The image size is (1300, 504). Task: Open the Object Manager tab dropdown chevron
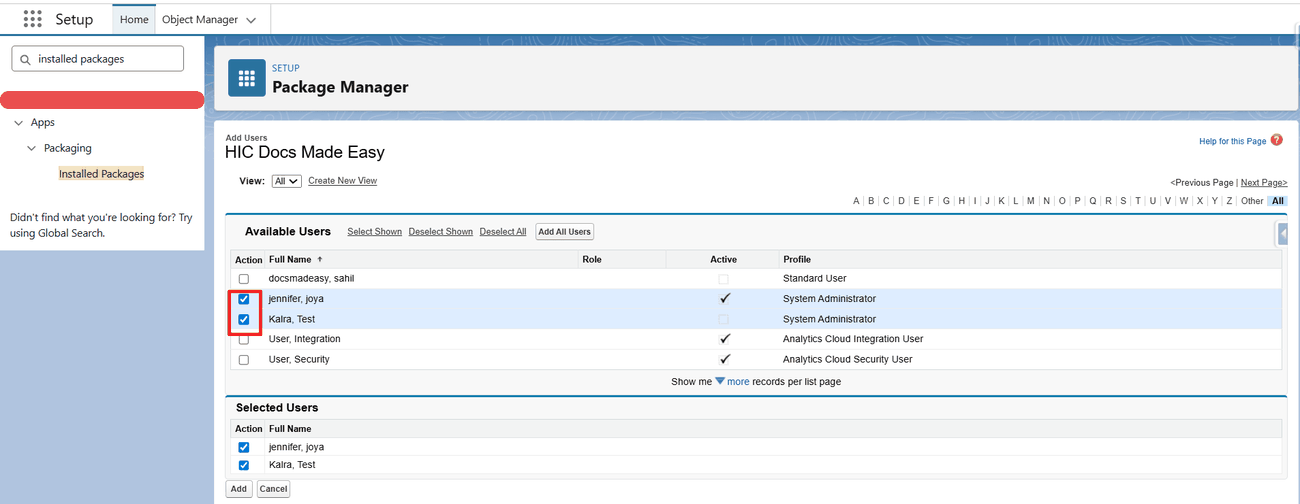click(x=250, y=20)
